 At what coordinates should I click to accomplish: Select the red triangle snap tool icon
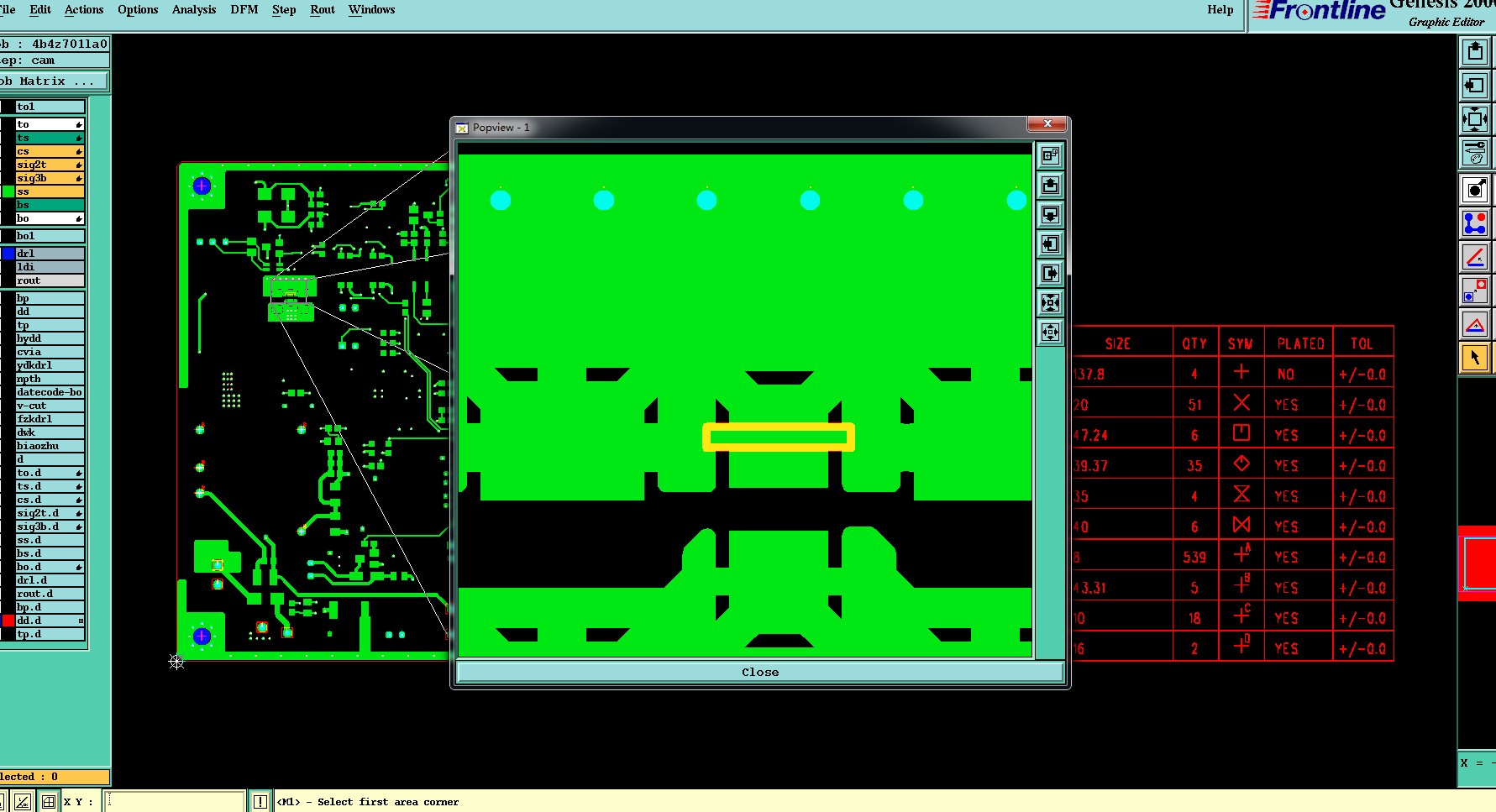pyautogui.click(x=1475, y=324)
